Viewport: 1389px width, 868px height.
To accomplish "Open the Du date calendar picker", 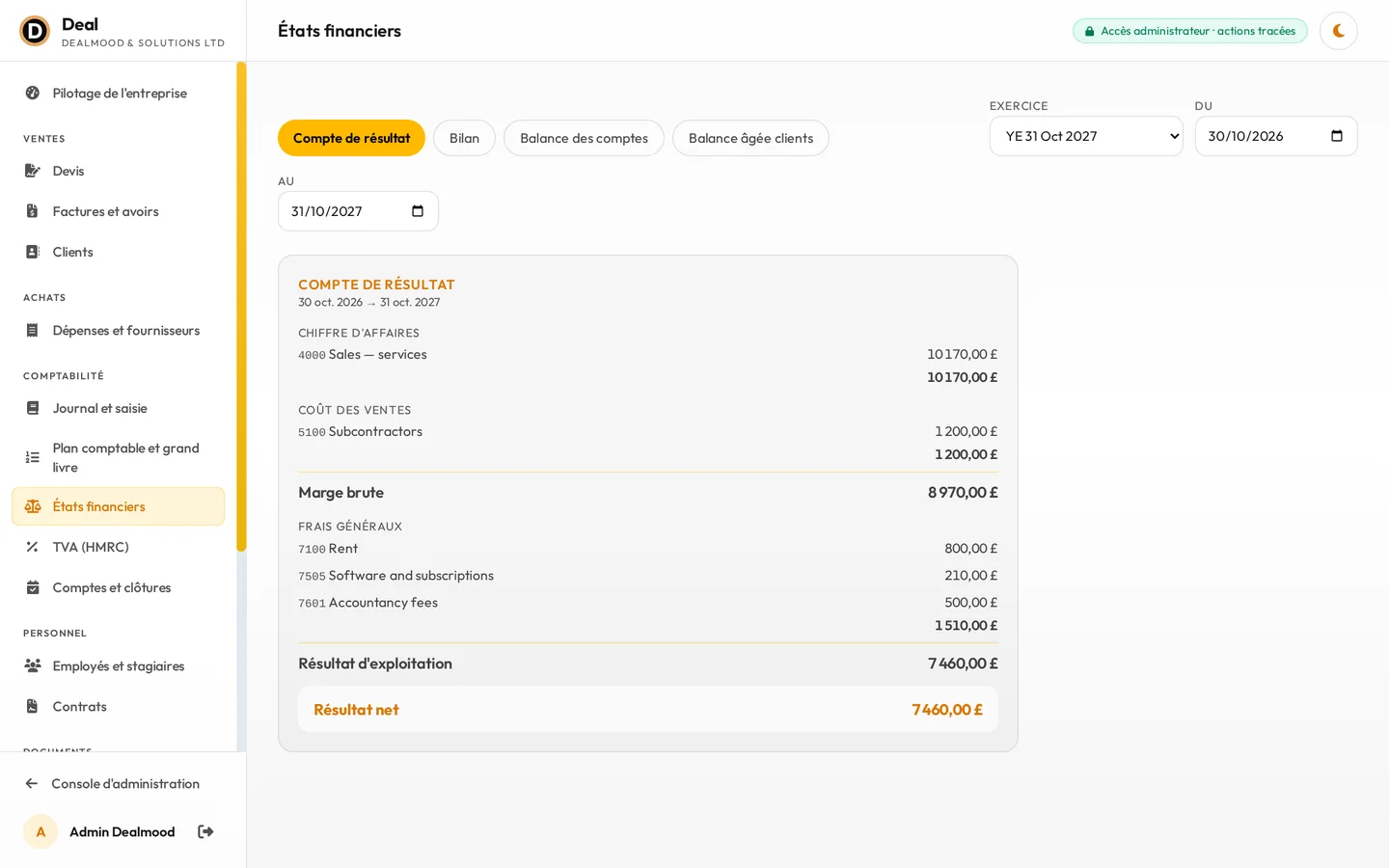I will point(1337,136).
